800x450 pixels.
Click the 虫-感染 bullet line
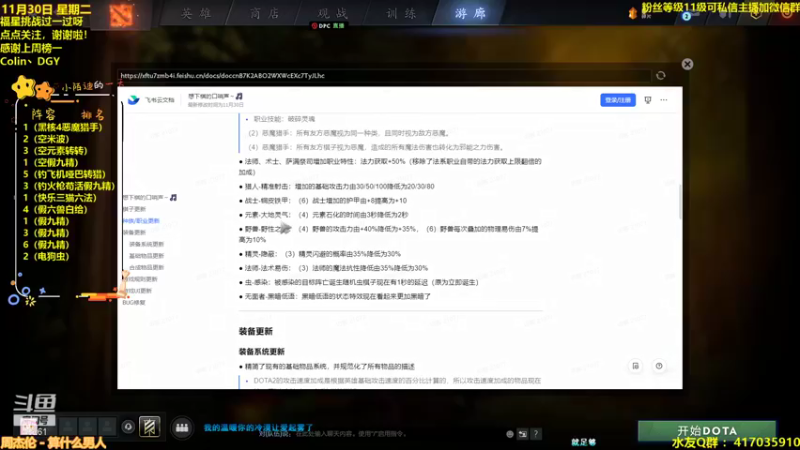(359, 283)
